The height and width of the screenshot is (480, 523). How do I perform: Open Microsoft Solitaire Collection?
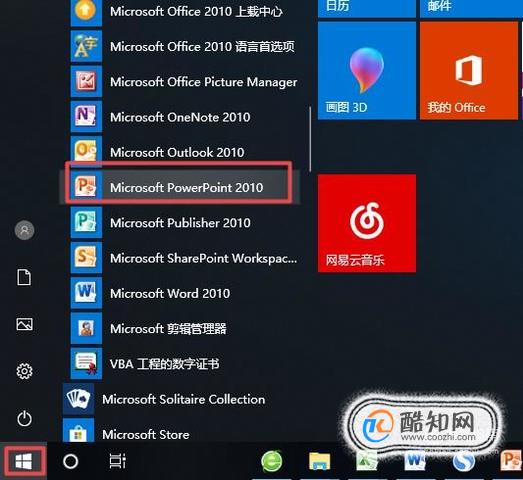[x=180, y=399]
